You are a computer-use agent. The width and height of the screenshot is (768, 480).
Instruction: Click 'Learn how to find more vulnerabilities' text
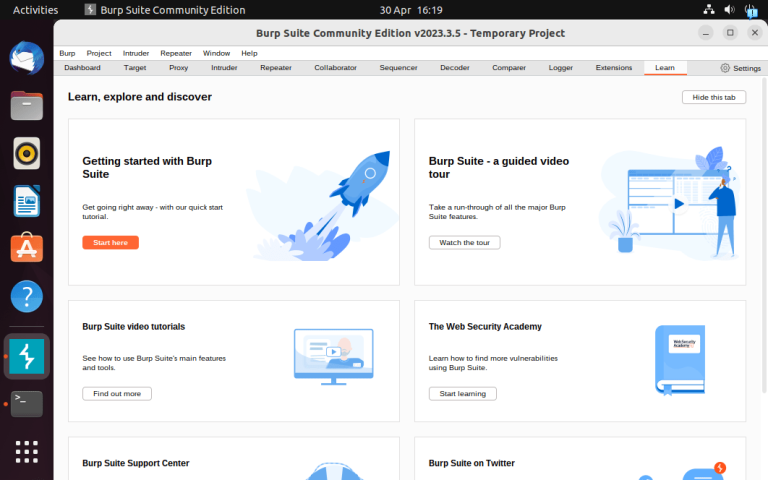coord(493,363)
